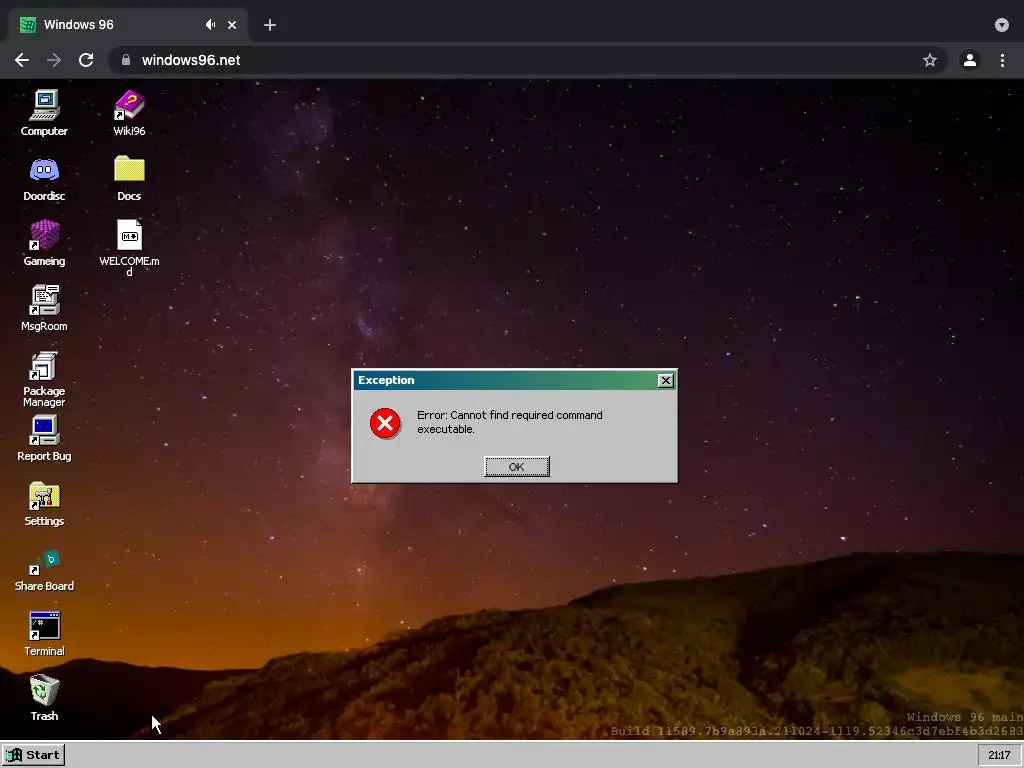Viewport: 1024px width, 768px height.
Task: Reload the windows96.net page
Action: click(x=86, y=60)
